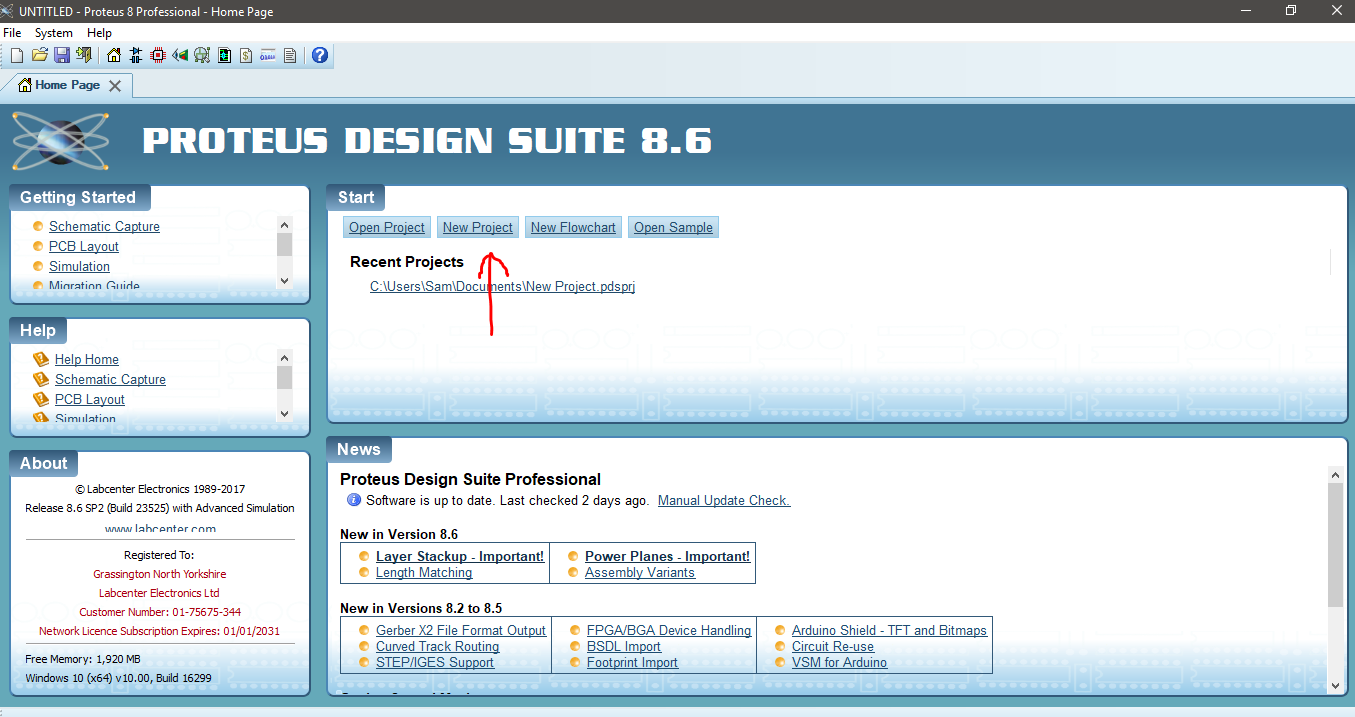Click News panel scroll-down arrow
1355x717 pixels.
pyautogui.click(x=1335, y=685)
